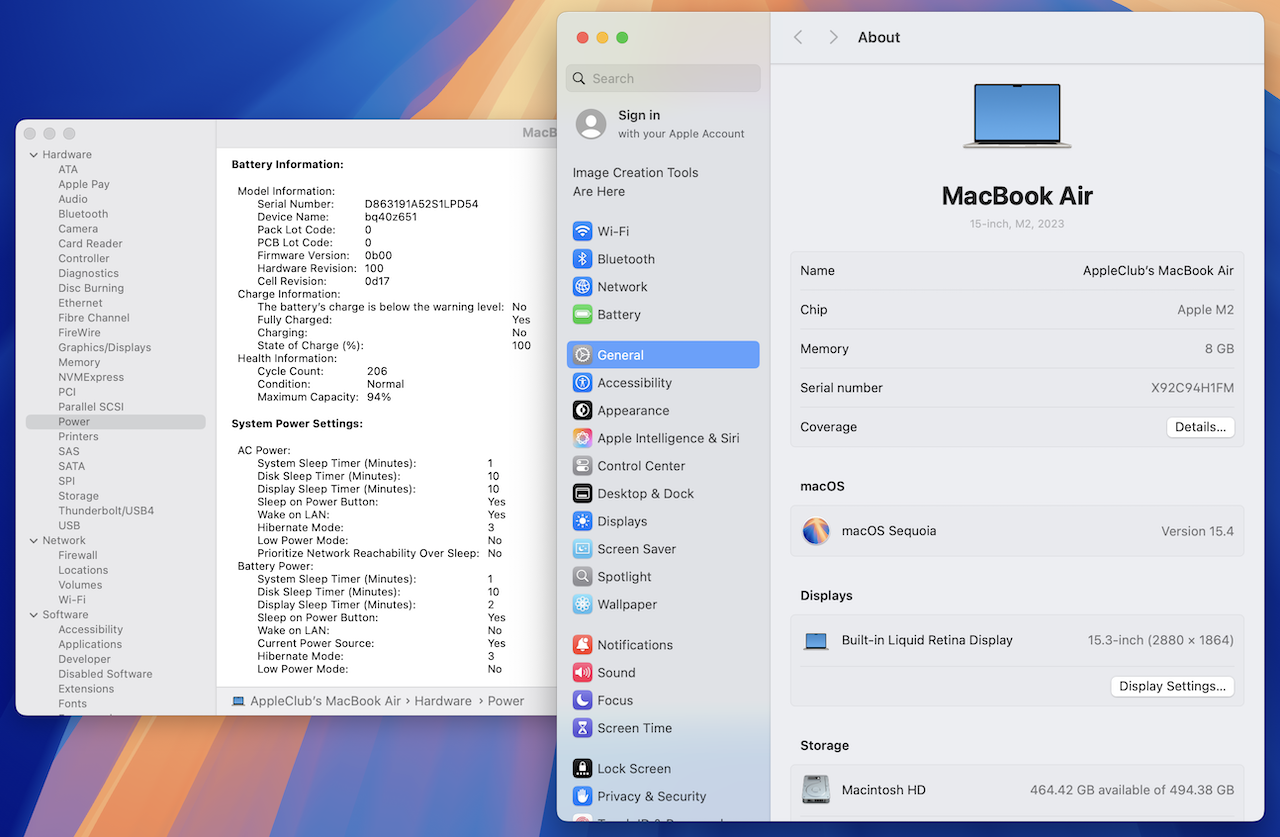Select the Control Center icon

tap(582, 466)
